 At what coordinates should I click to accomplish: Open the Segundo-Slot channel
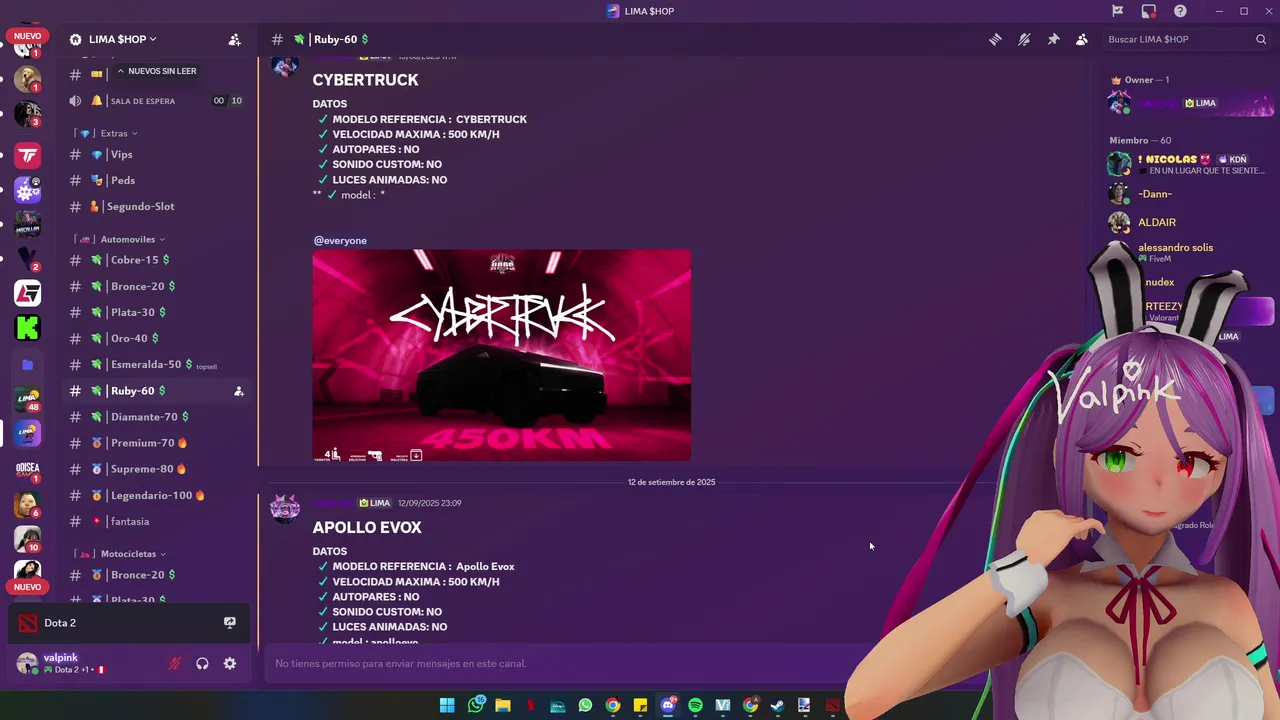(156, 206)
